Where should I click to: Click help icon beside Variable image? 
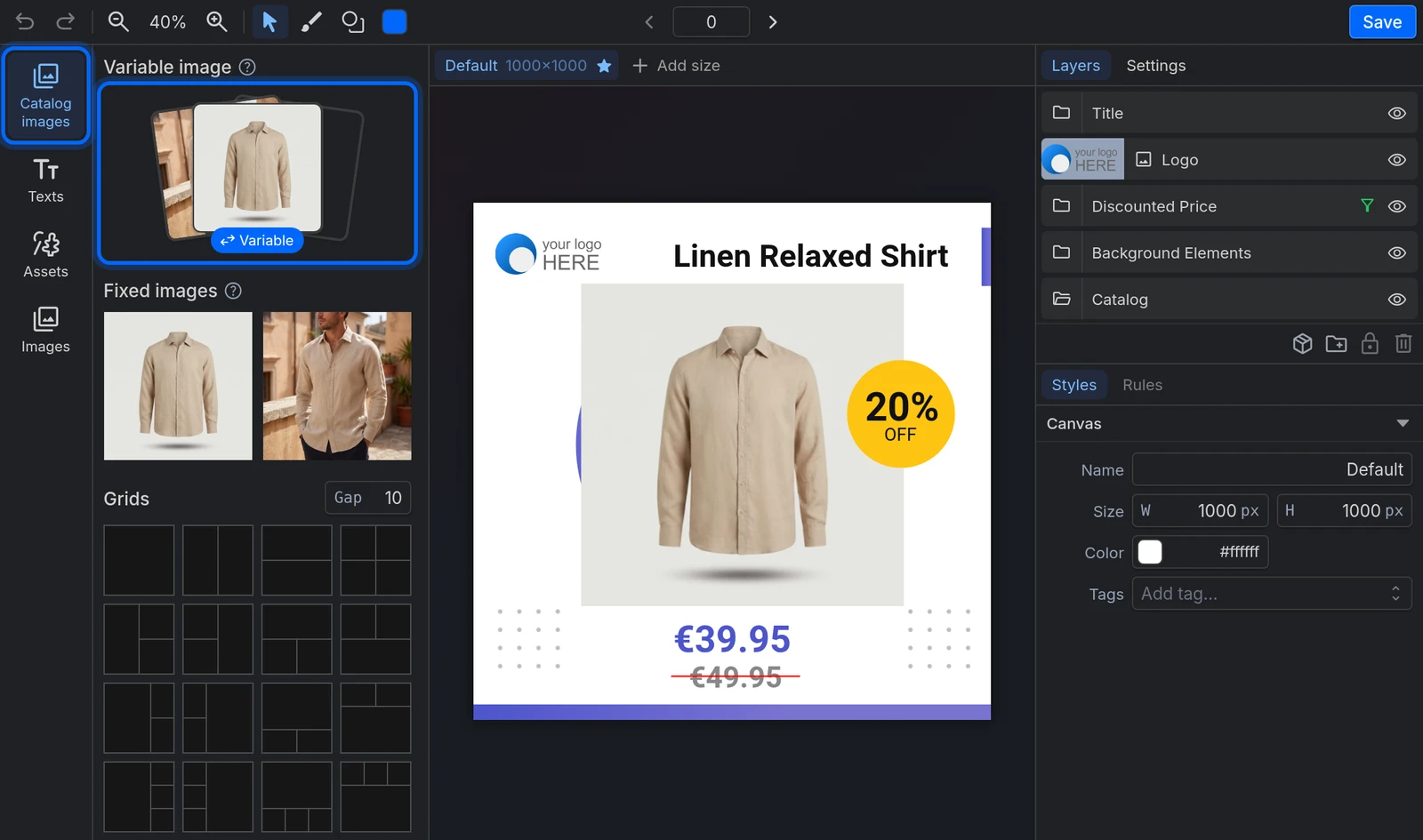(248, 67)
